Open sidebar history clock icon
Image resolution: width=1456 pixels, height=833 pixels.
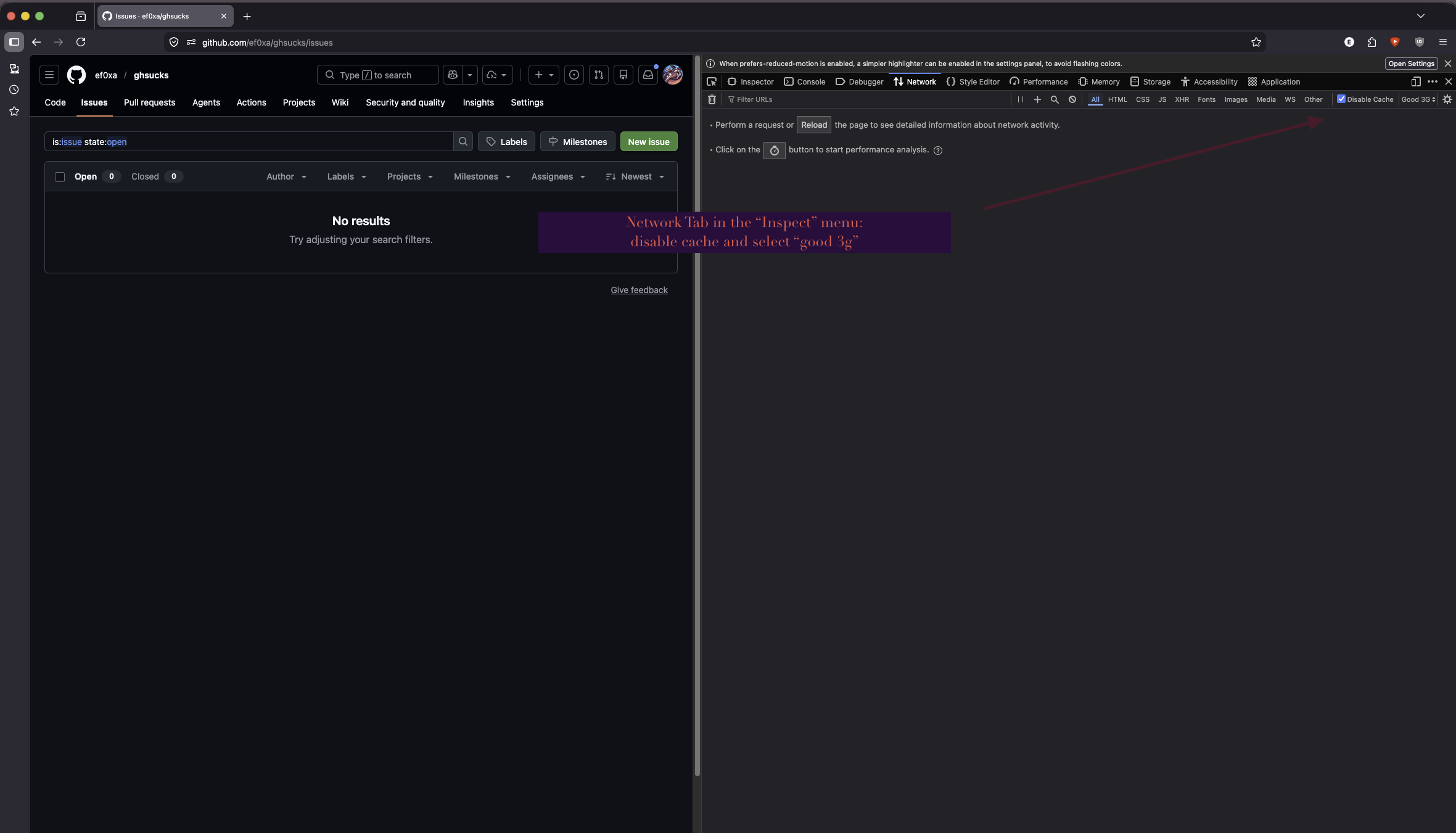coord(14,89)
